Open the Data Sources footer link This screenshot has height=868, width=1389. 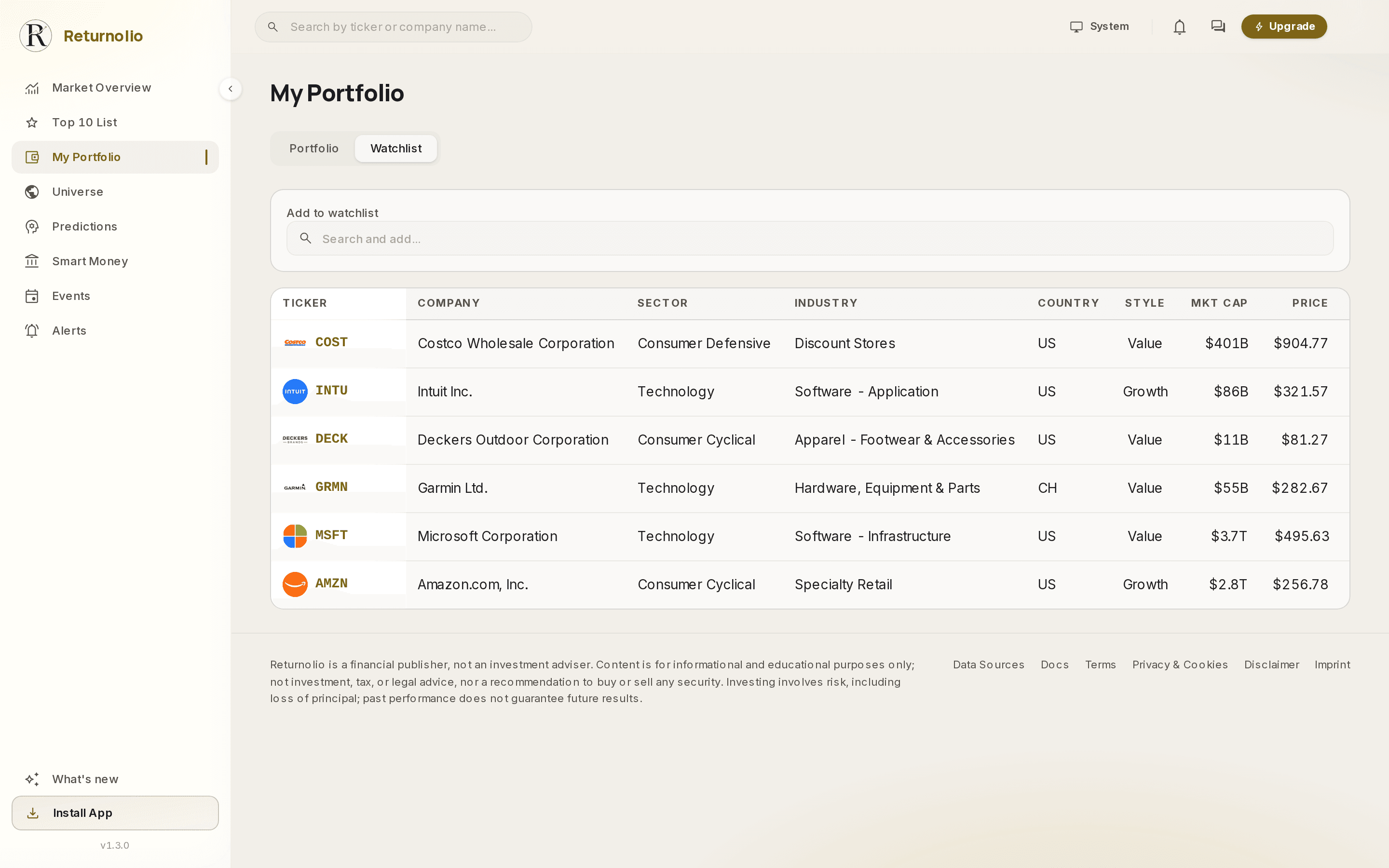pyautogui.click(x=988, y=665)
